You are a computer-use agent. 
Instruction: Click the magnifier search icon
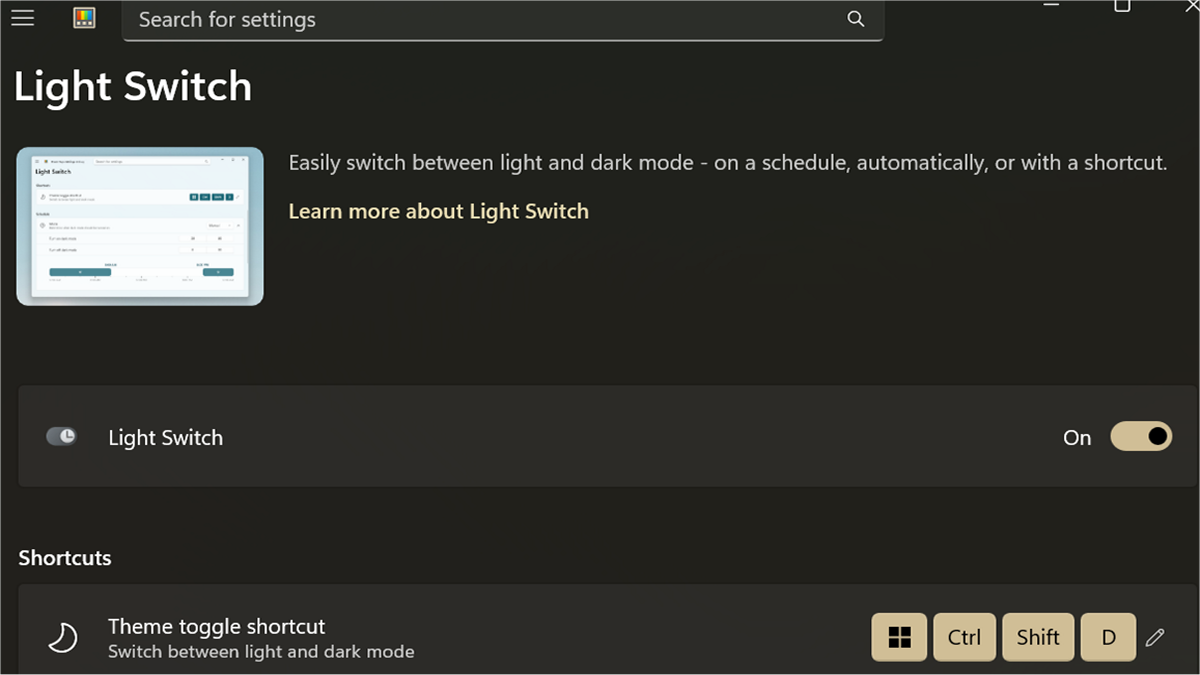pyautogui.click(x=855, y=19)
